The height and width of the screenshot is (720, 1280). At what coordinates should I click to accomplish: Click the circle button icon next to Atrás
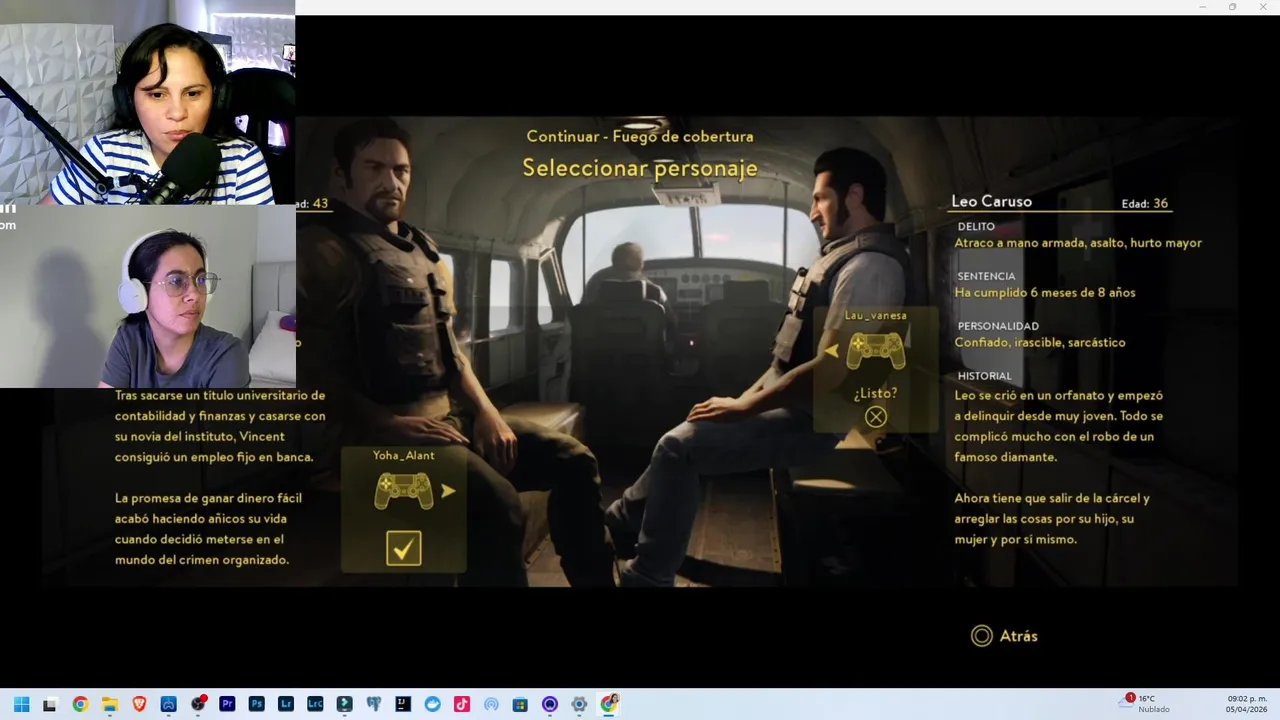(982, 636)
